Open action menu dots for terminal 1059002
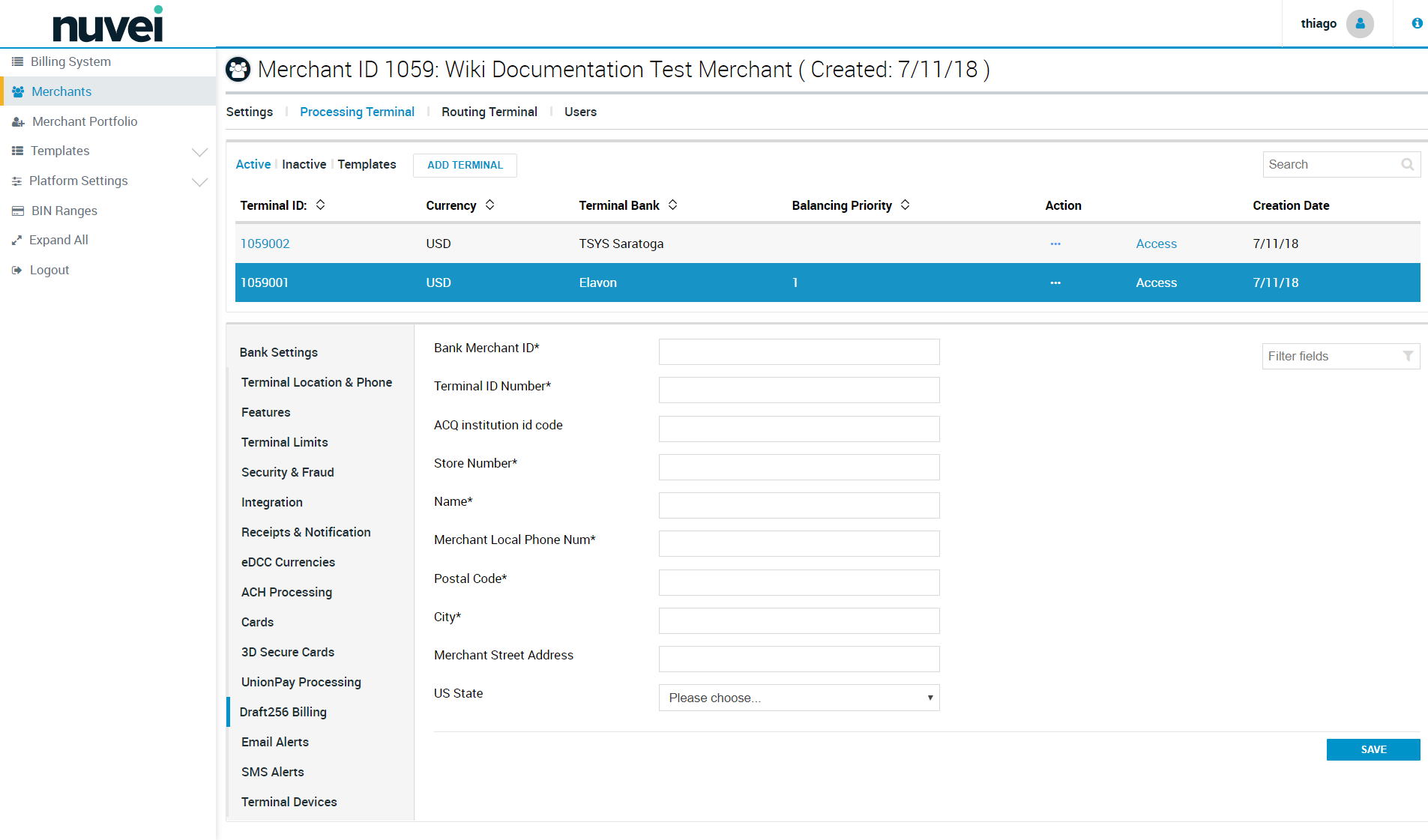 1055,244
